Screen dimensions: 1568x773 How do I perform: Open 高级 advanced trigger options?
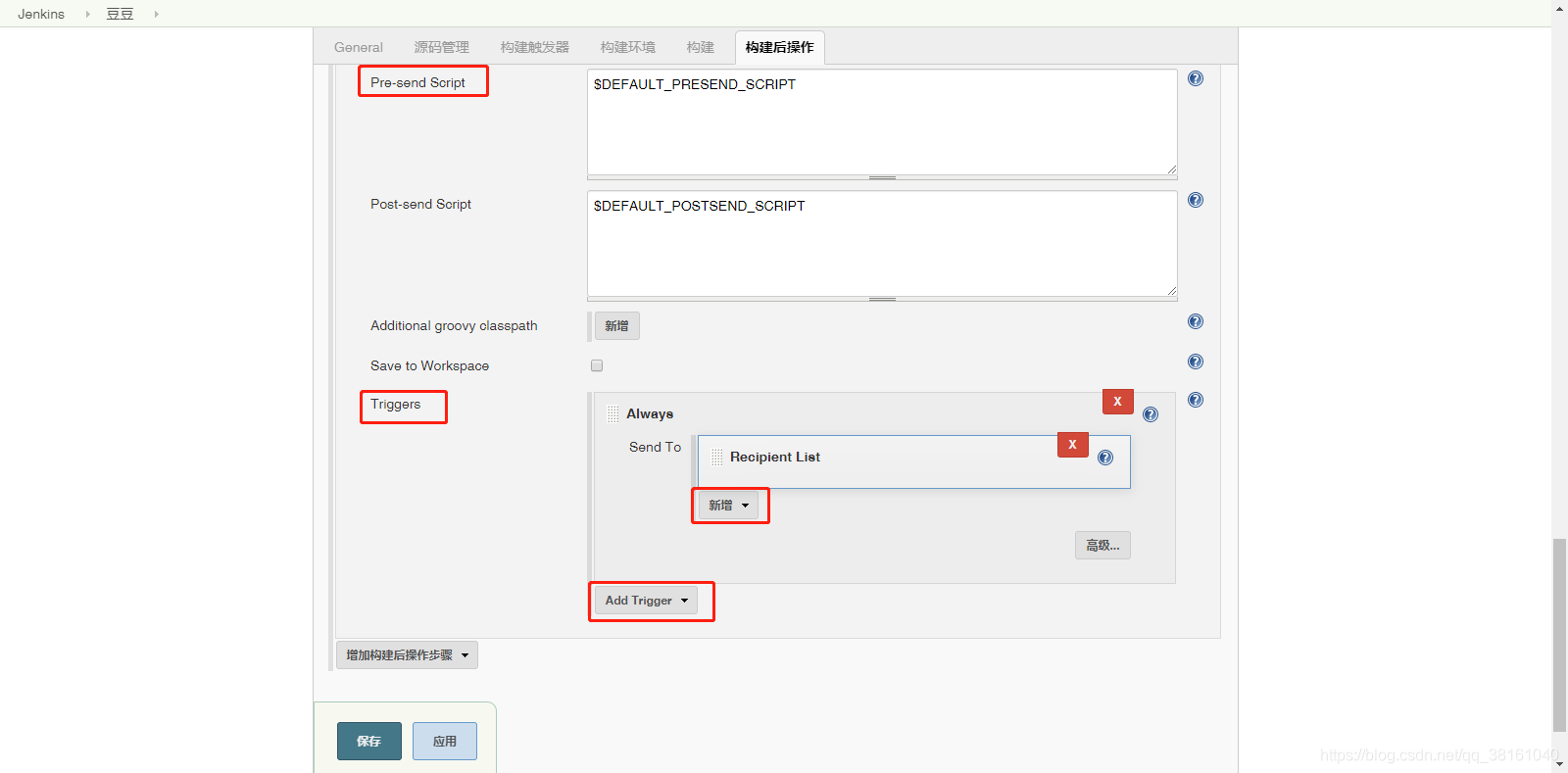click(1102, 546)
